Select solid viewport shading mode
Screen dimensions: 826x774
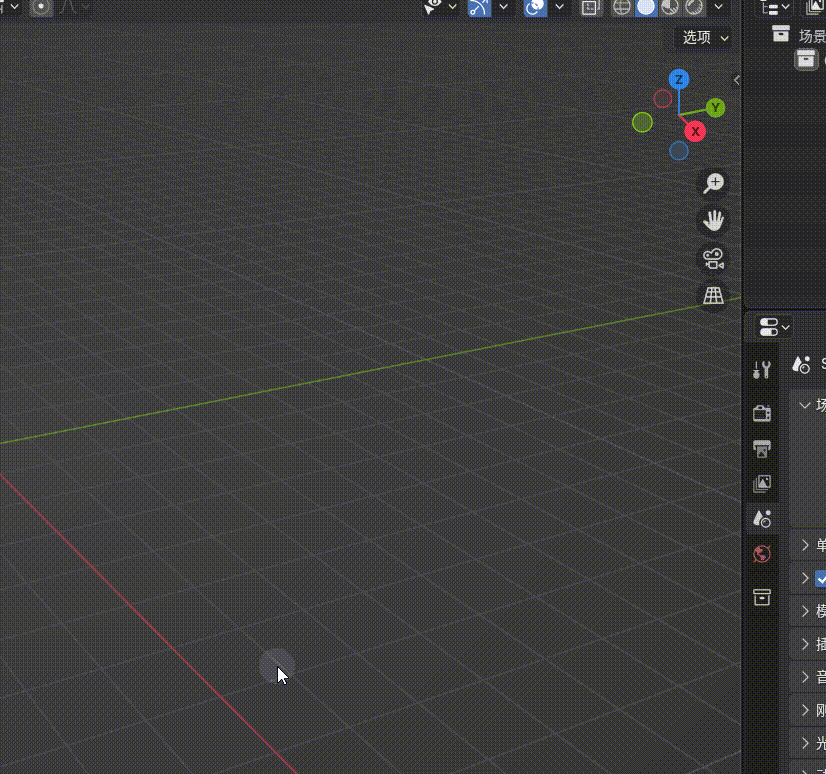[x=646, y=8]
